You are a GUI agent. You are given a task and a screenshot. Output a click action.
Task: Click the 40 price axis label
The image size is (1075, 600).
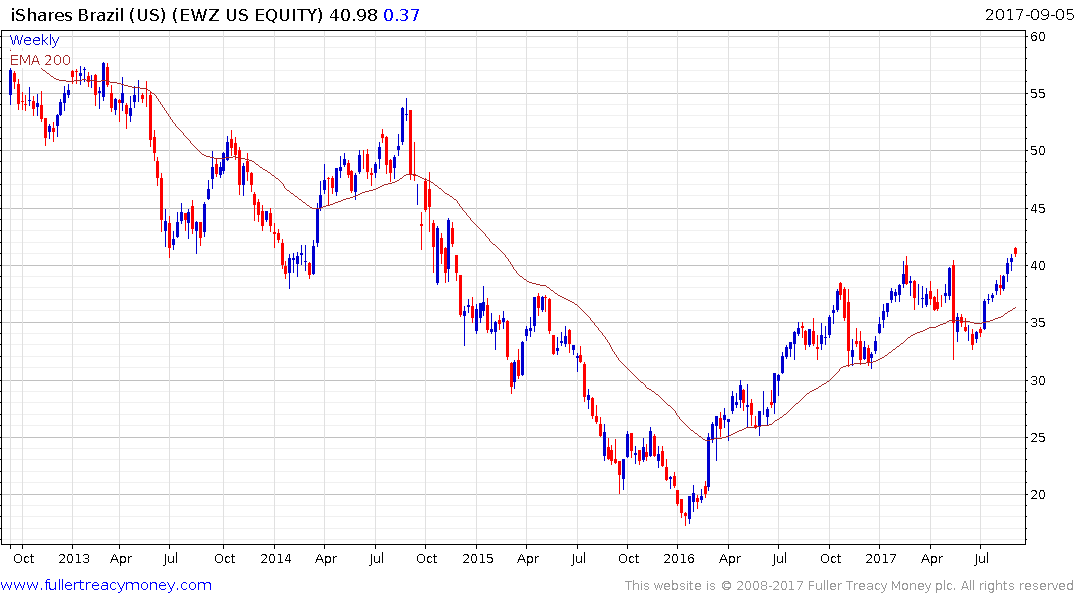click(1037, 265)
